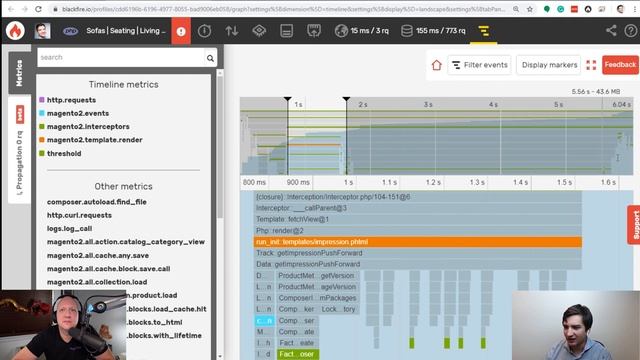
Task: Click the metrics panel scrollbar
Action: click(220, 147)
